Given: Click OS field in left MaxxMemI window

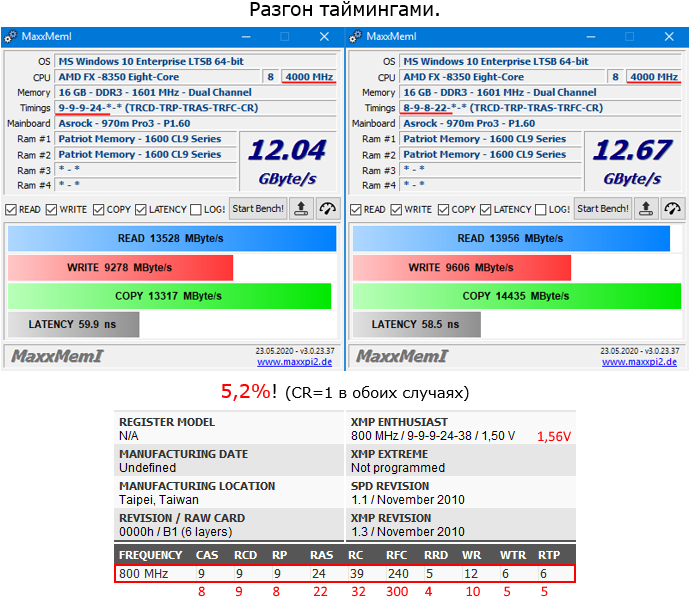Looking at the screenshot, I should click(x=196, y=62).
